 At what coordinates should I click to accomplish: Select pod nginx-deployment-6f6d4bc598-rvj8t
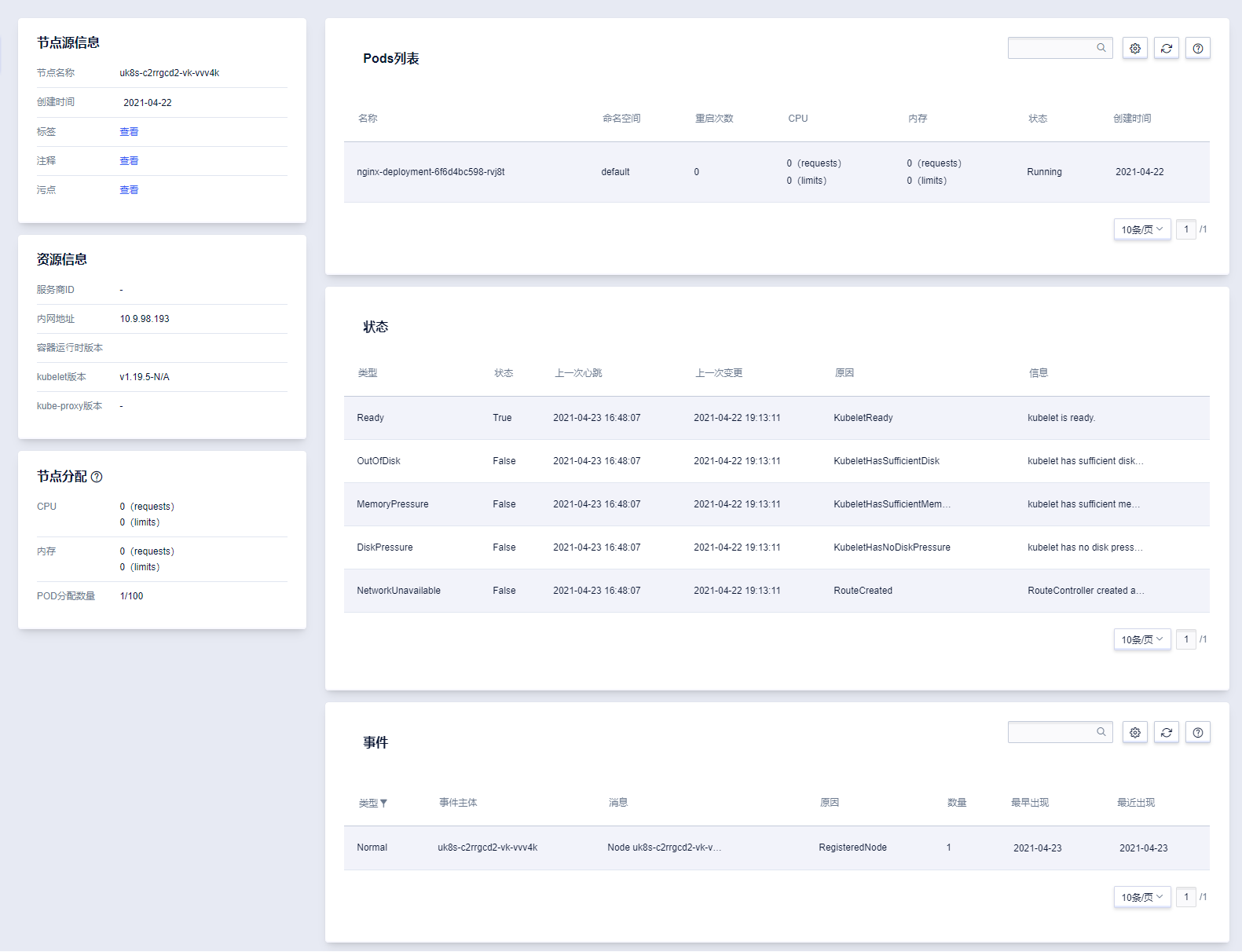coord(430,172)
